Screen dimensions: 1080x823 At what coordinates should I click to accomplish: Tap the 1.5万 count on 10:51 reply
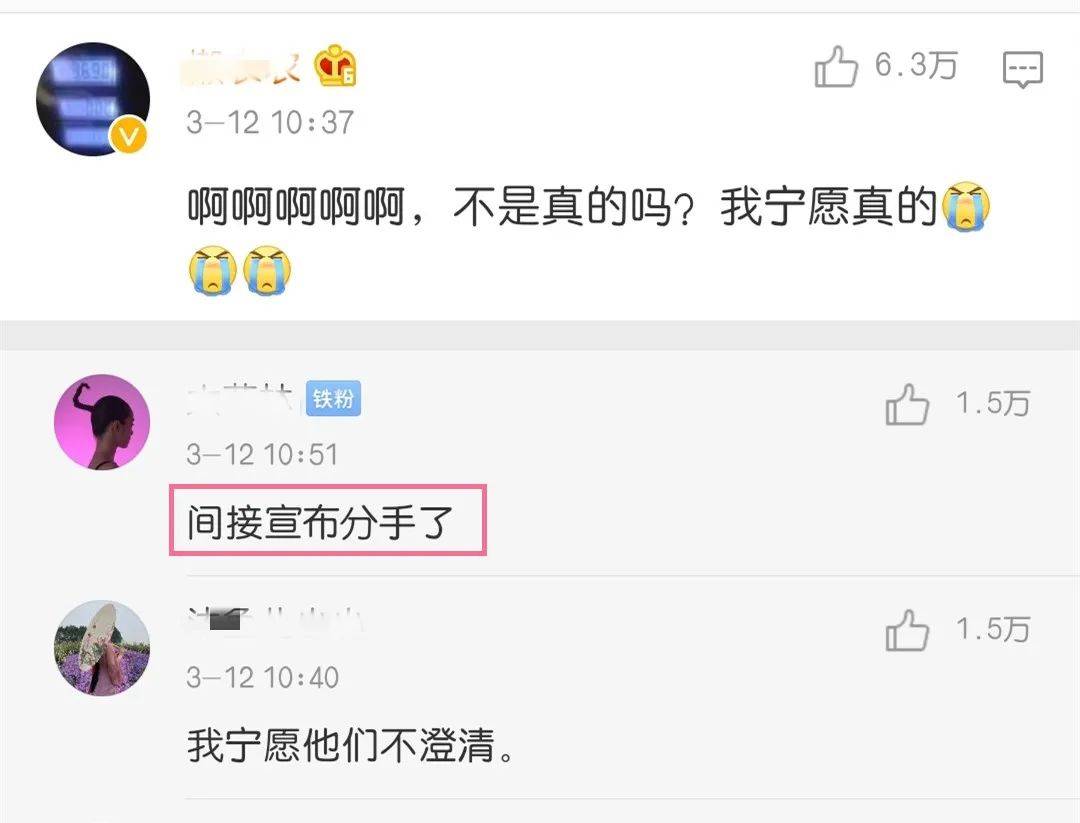993,404
